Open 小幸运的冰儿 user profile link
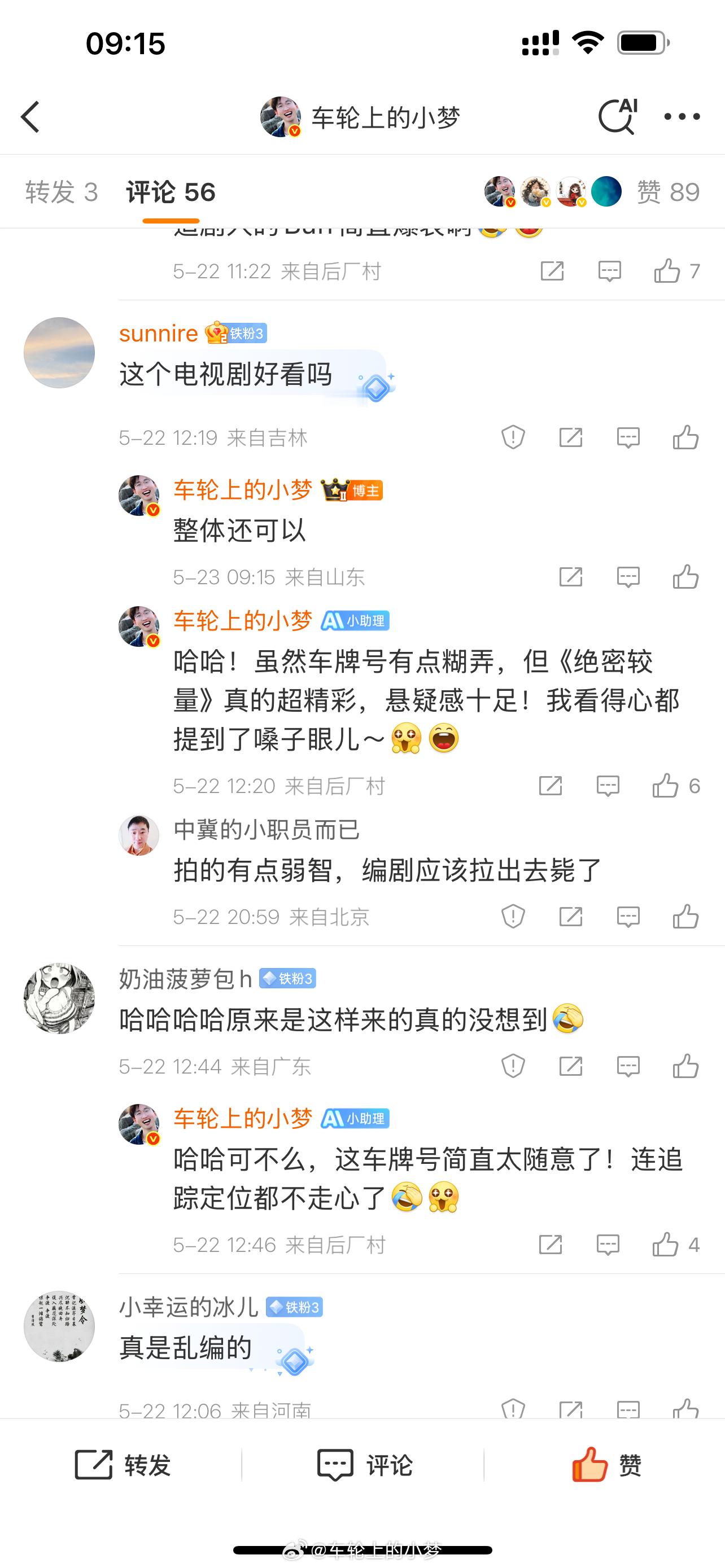The image size is (725, 1568). click(x=189, y=1307)
